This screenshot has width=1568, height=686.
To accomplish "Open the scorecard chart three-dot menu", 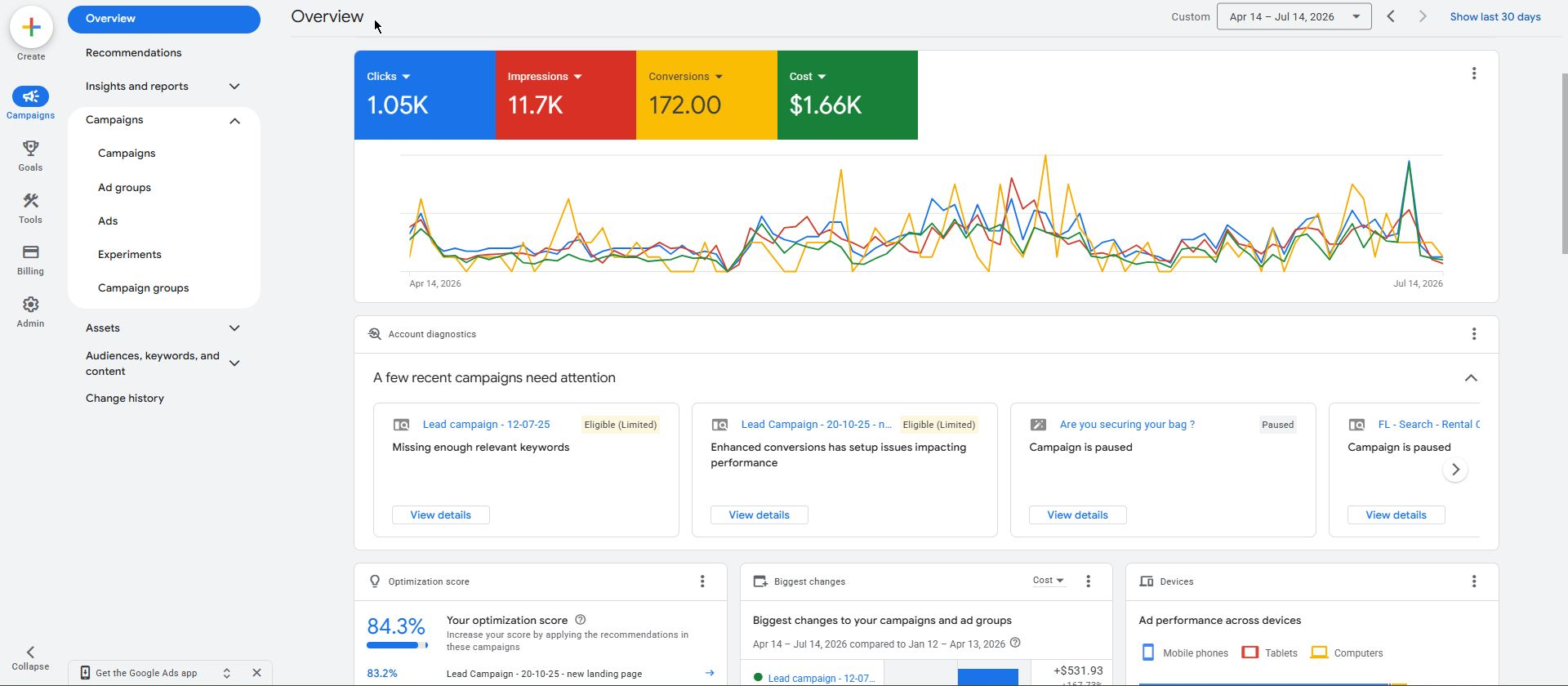I will 1474,73.
